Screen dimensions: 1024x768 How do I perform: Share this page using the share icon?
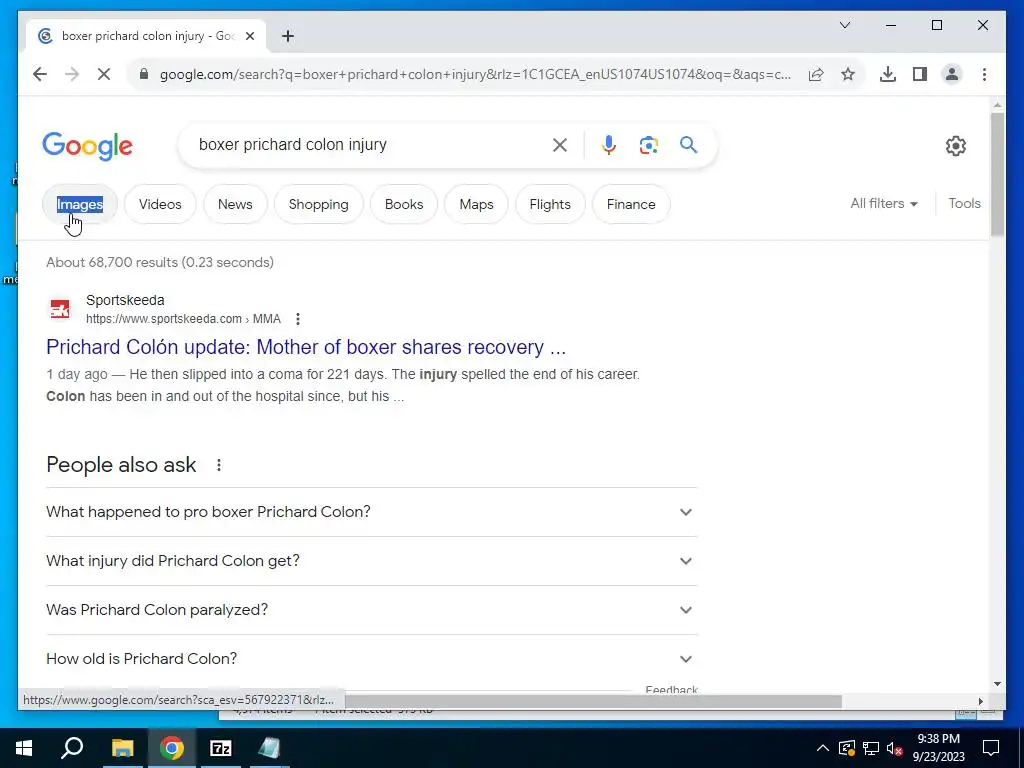816,74
